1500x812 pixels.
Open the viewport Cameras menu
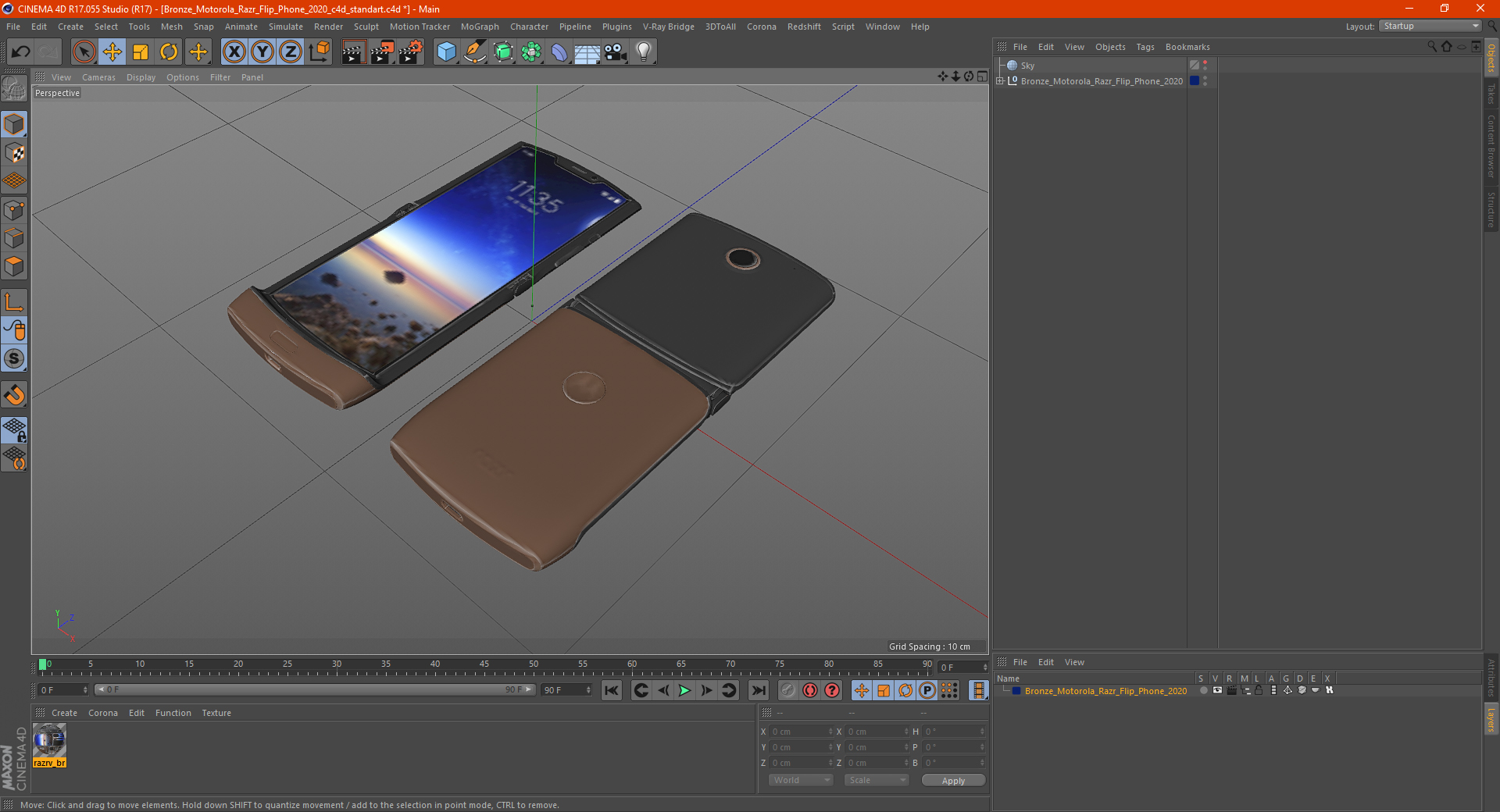98,77
